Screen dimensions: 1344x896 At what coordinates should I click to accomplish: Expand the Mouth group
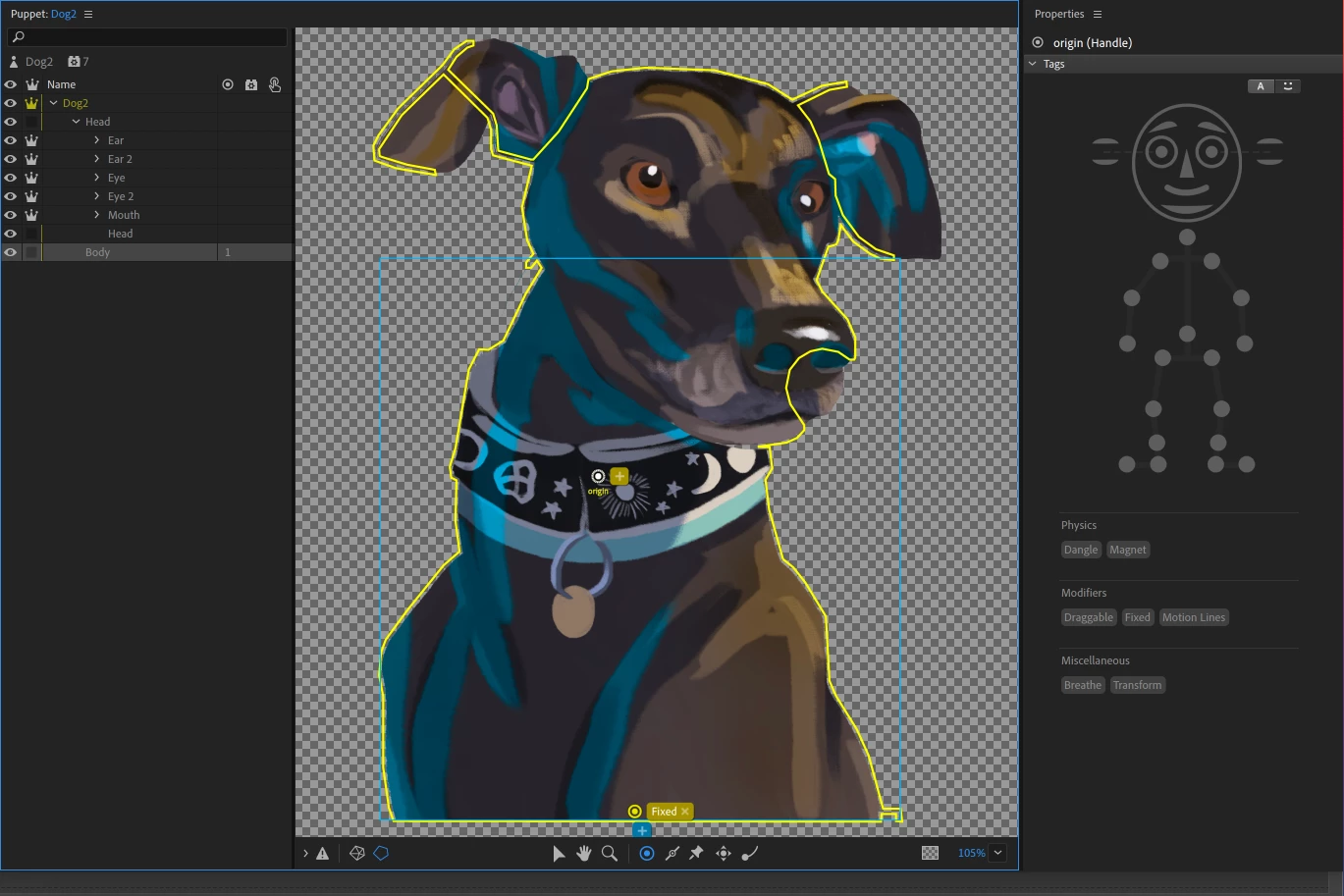tap(97, 215)
